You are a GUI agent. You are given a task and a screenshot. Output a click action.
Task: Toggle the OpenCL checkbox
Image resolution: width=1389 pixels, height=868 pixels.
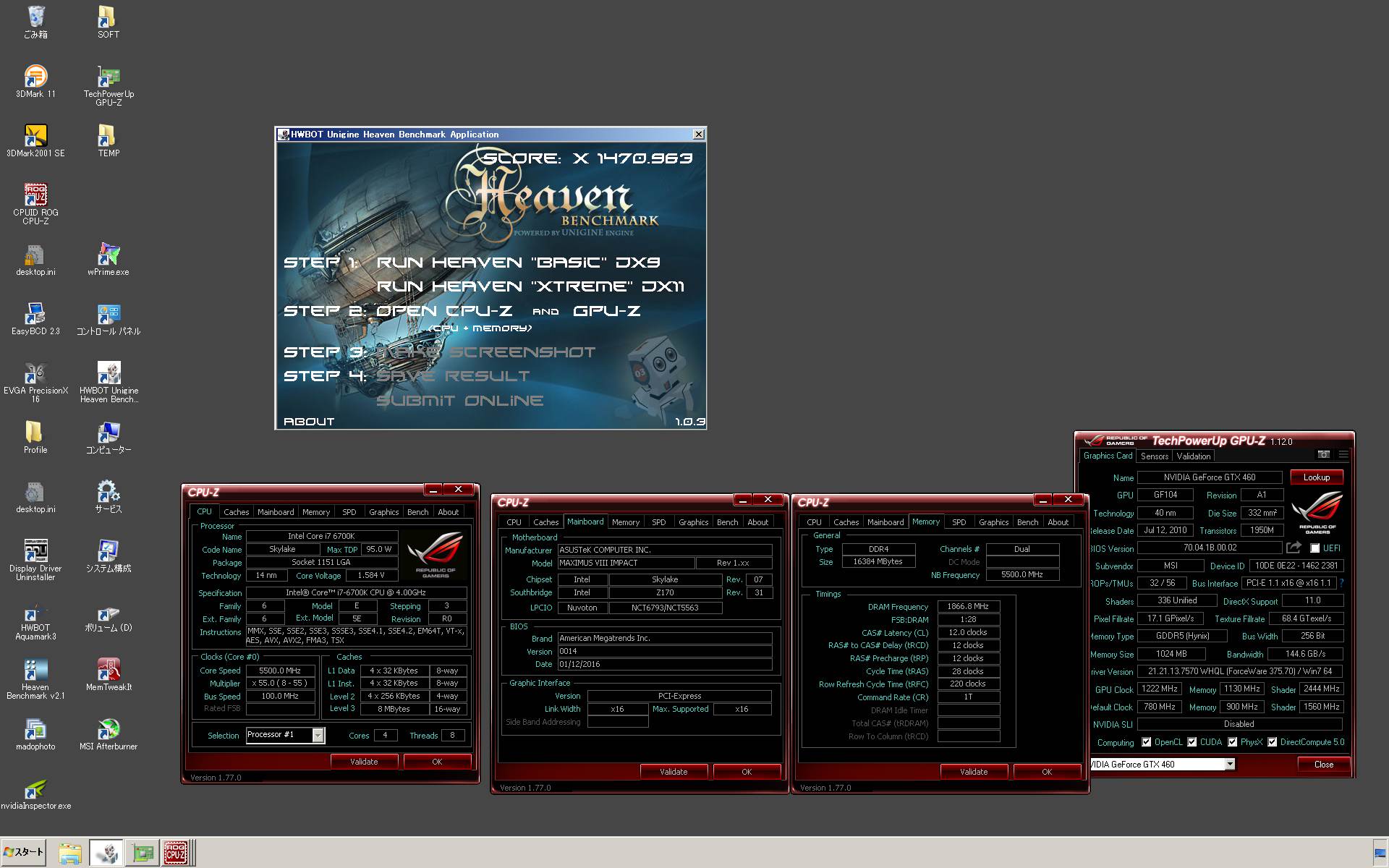[x=1146, y=742]
